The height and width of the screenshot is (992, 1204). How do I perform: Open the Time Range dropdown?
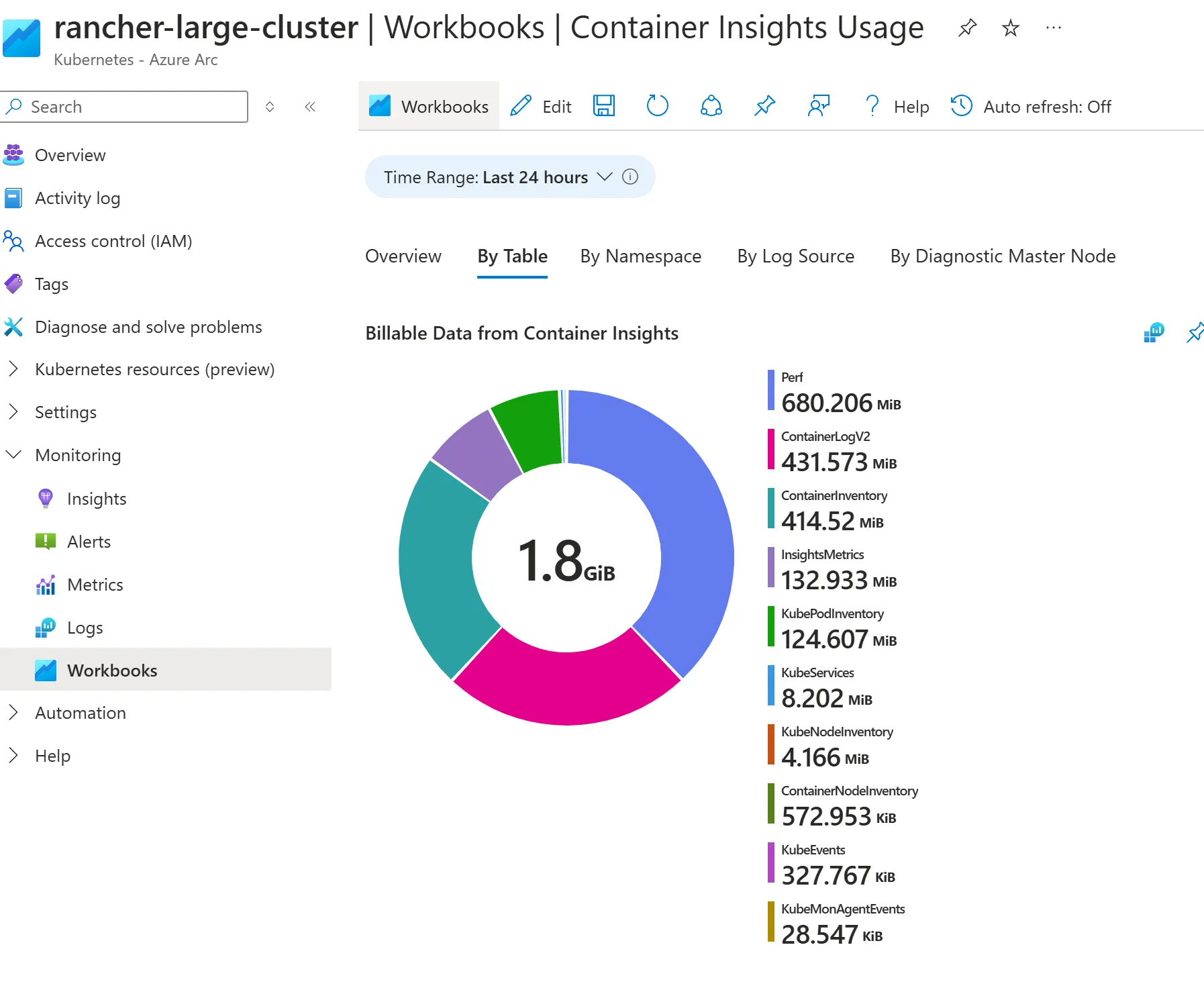tap(498, 177)
